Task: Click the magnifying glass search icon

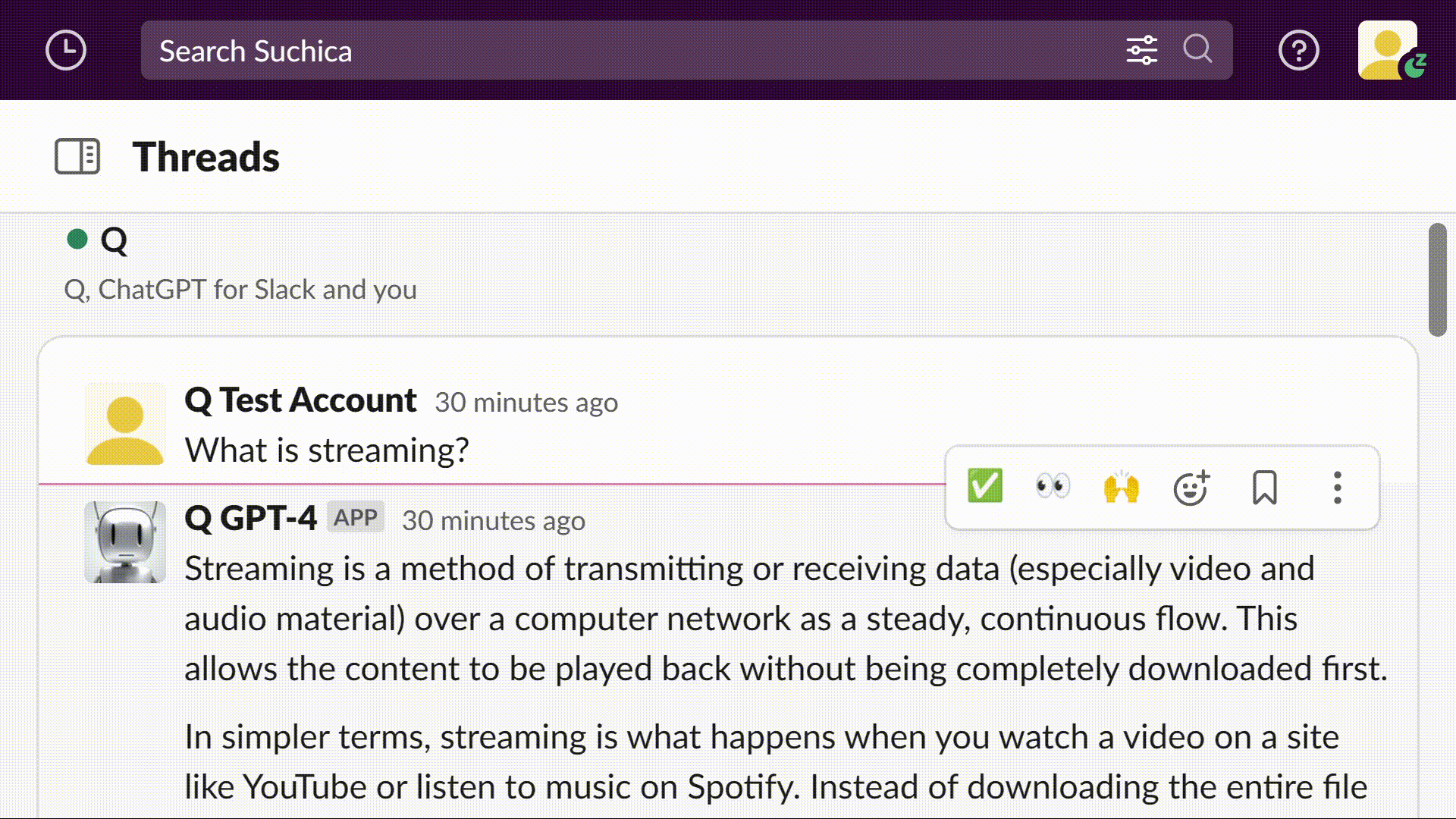Action: click(1197, 49)
